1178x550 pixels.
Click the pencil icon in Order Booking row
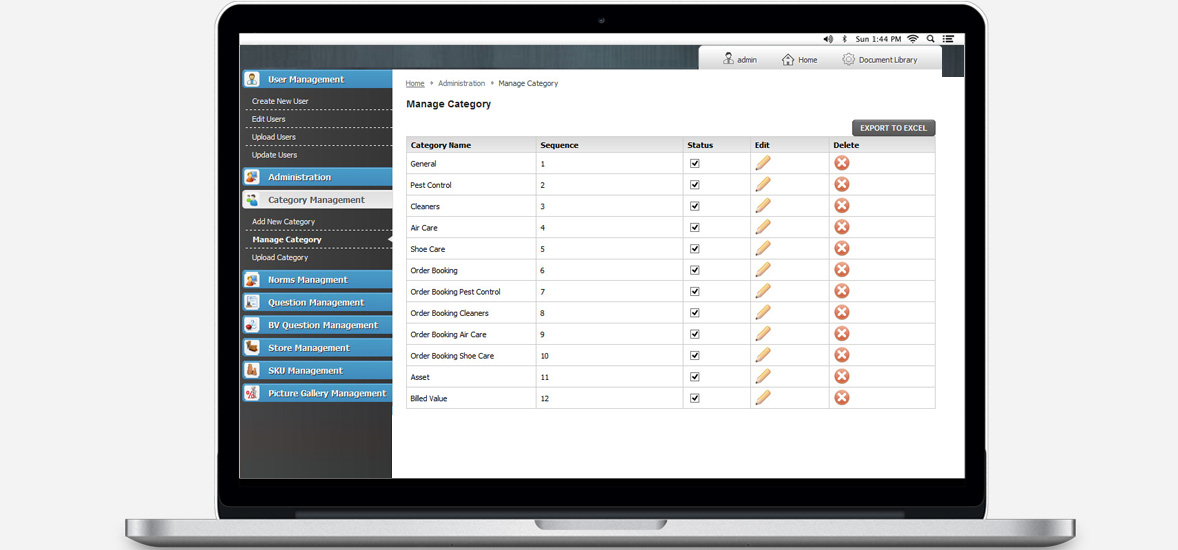tap(763, 270)
